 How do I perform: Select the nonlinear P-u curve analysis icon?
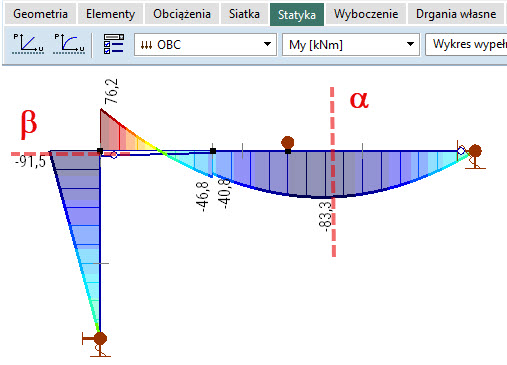[69, 44]
